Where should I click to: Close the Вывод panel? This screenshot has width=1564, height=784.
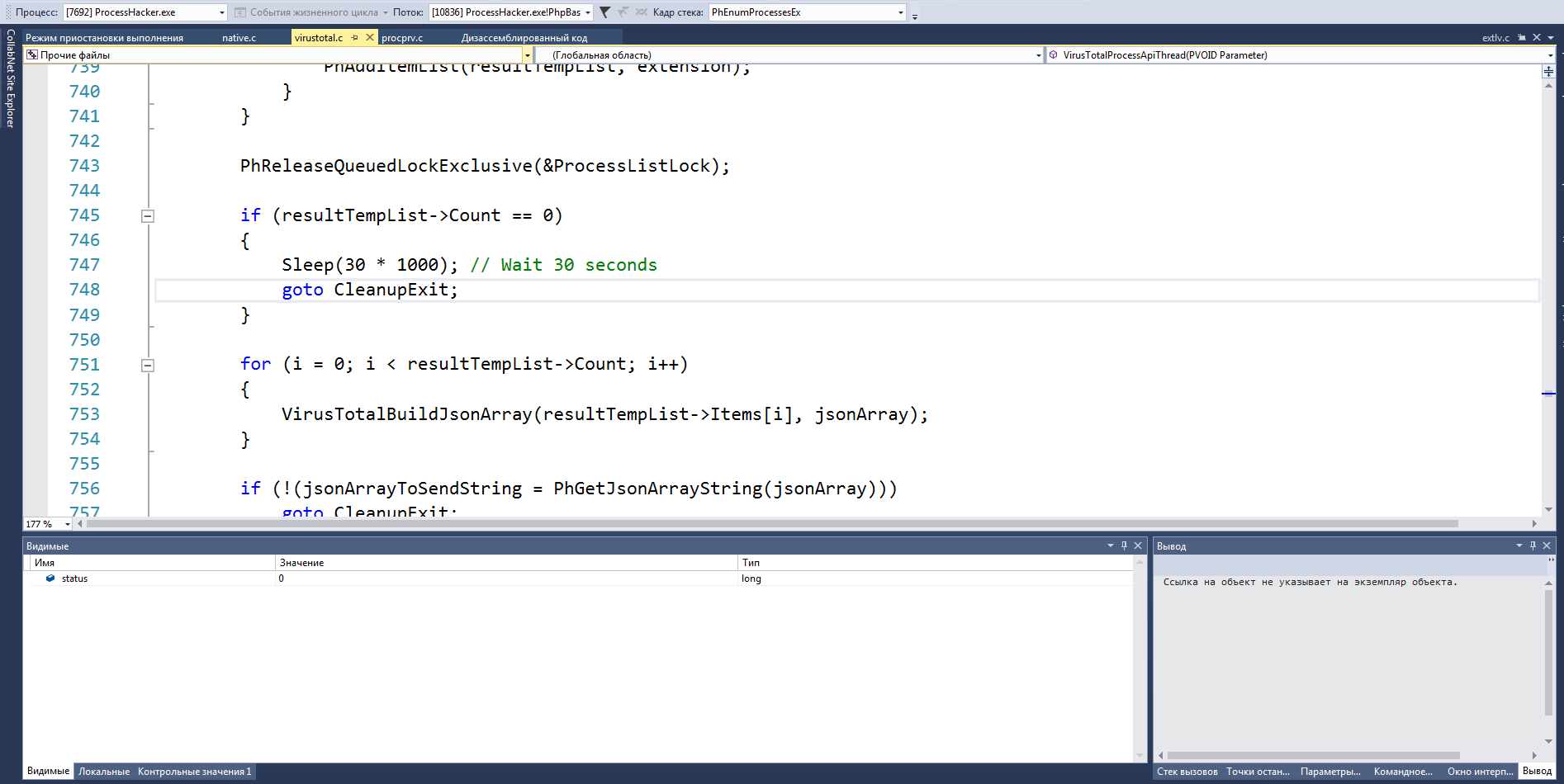(1547, 545)
